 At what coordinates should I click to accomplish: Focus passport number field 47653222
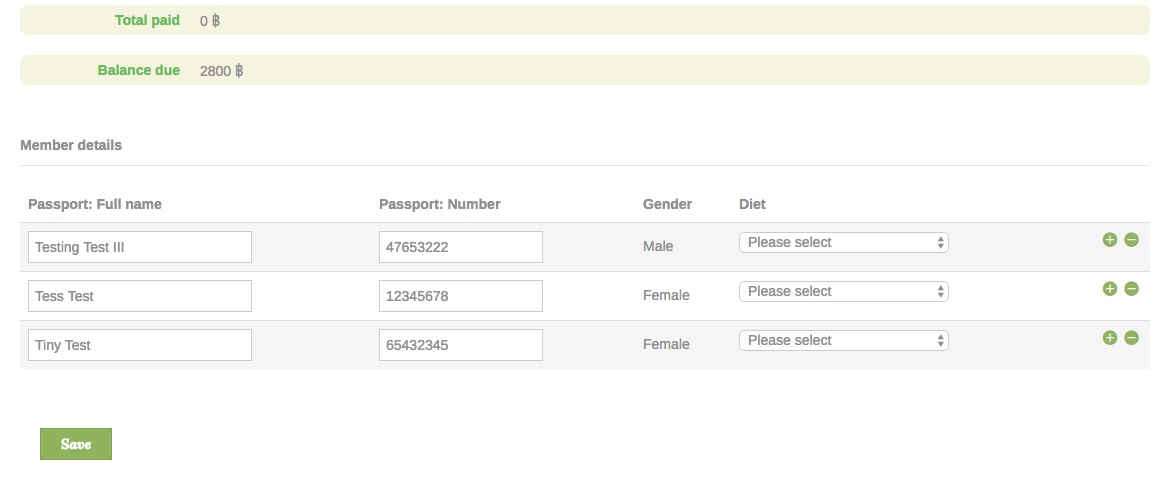tap(460, 247)
